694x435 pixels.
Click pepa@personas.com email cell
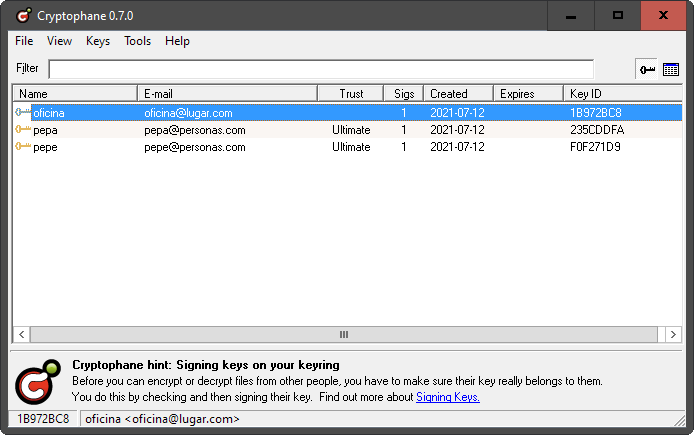tap(195, 130)
